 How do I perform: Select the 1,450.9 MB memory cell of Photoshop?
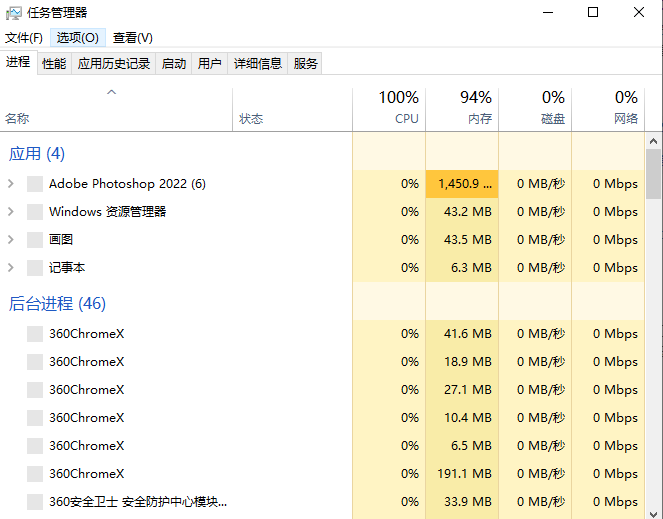point(462,184)
